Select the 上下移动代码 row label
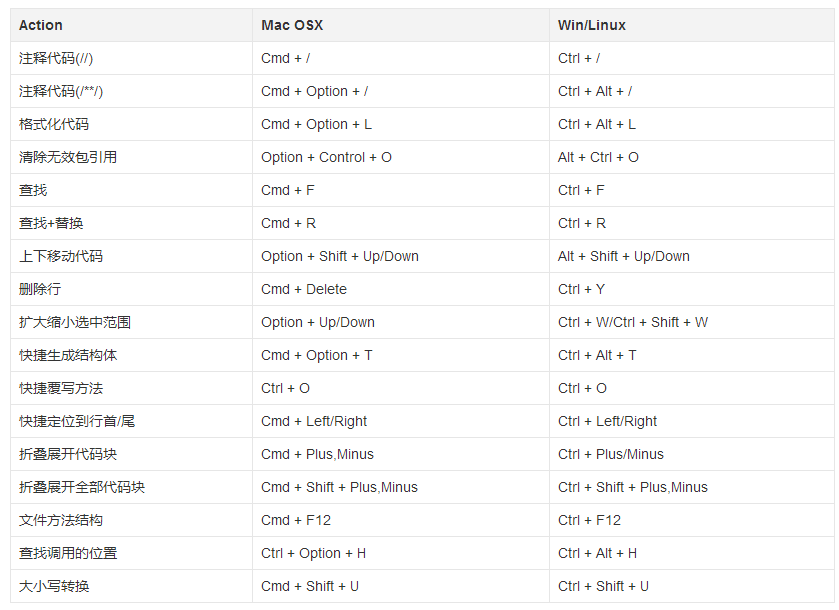 click(131, 256)
